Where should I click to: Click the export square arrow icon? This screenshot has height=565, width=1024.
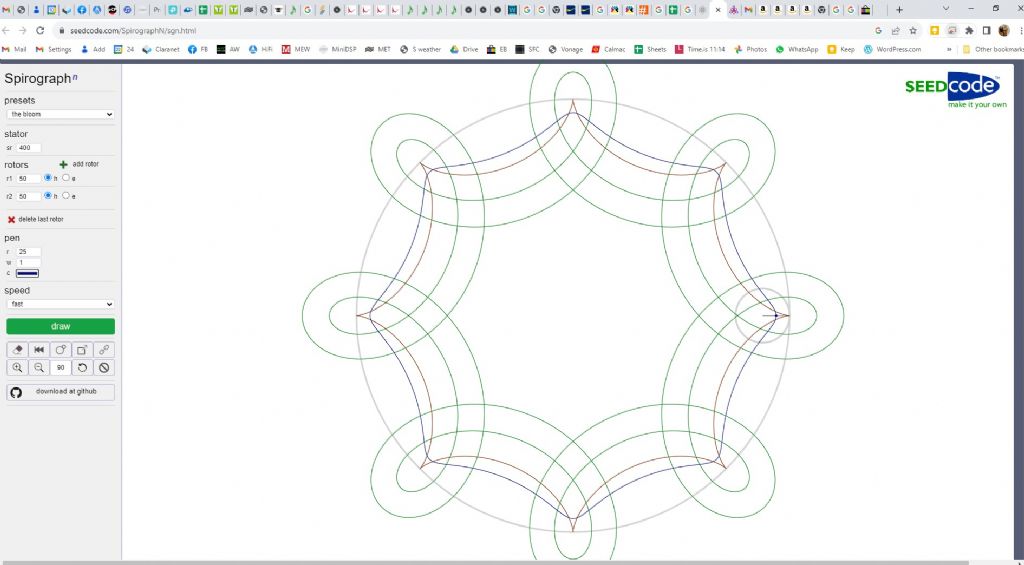pyautogui.click(x=82, y=350)
